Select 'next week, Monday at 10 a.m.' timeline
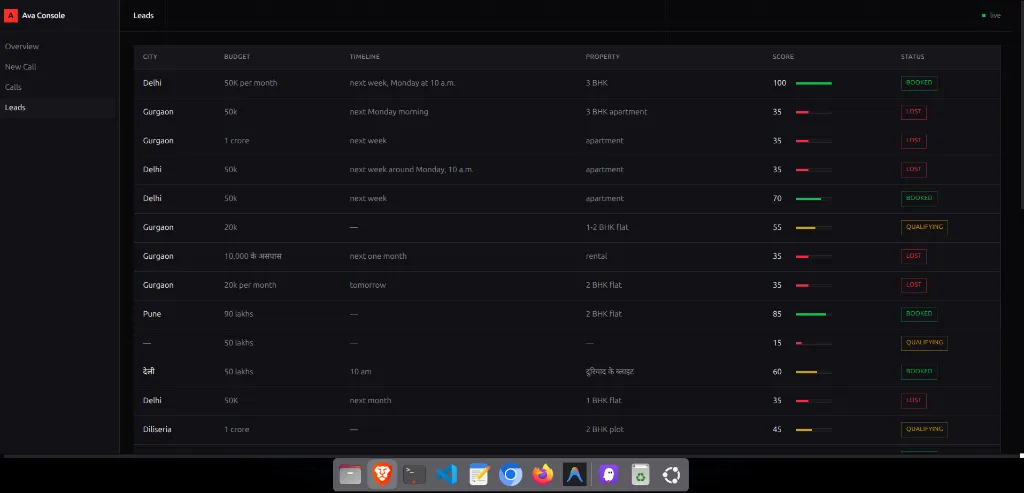The width and height of the screenshot is (1024, 493). tap(402, 83)
